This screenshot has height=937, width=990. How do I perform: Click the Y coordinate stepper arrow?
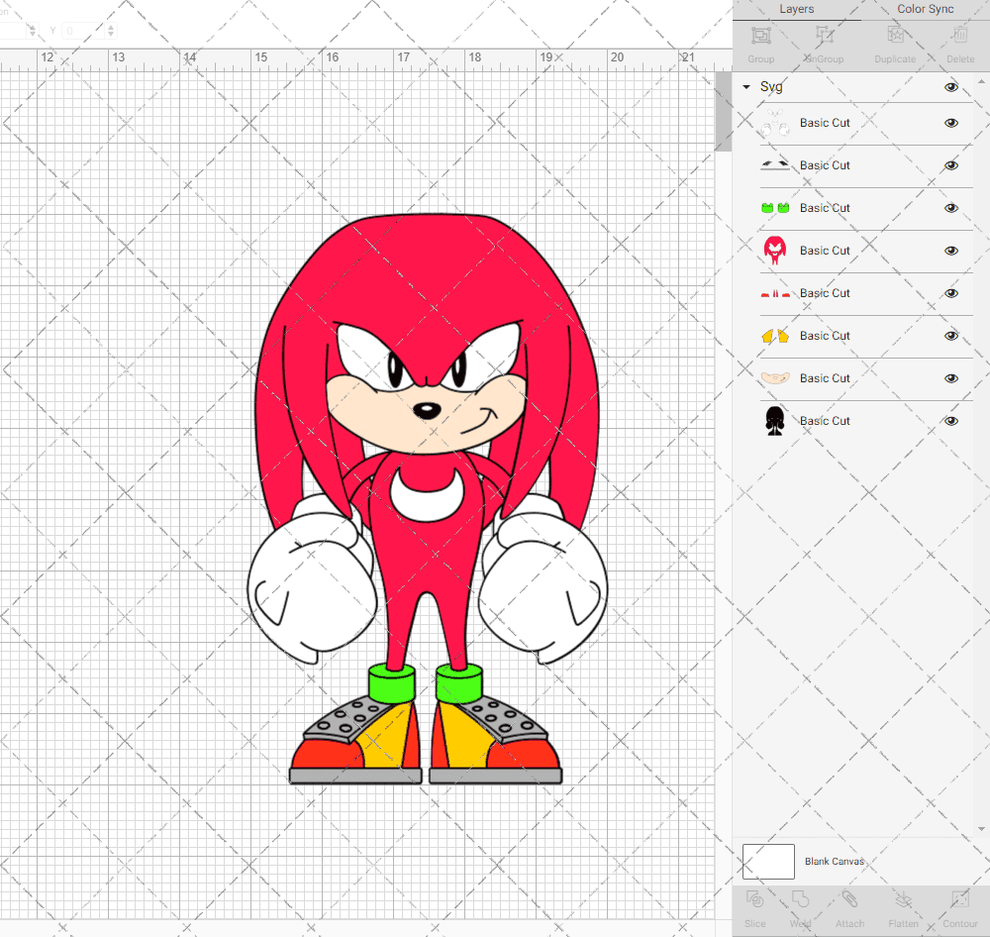coord(113,30)
